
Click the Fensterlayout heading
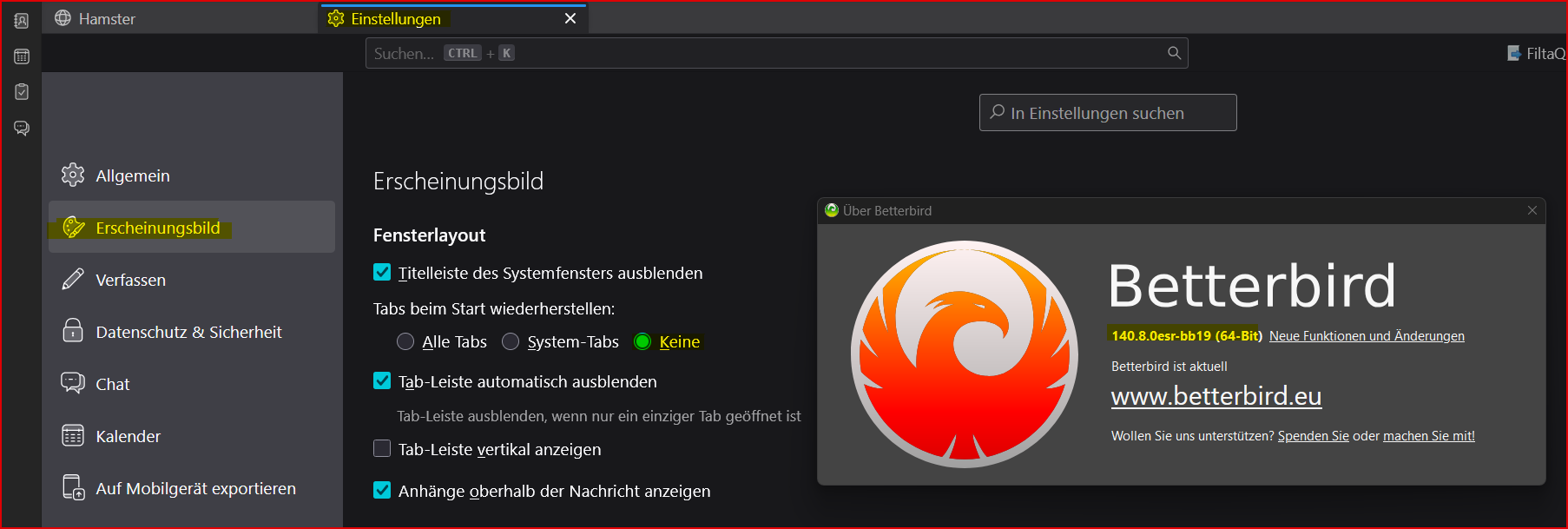click(x=429, y=235)
